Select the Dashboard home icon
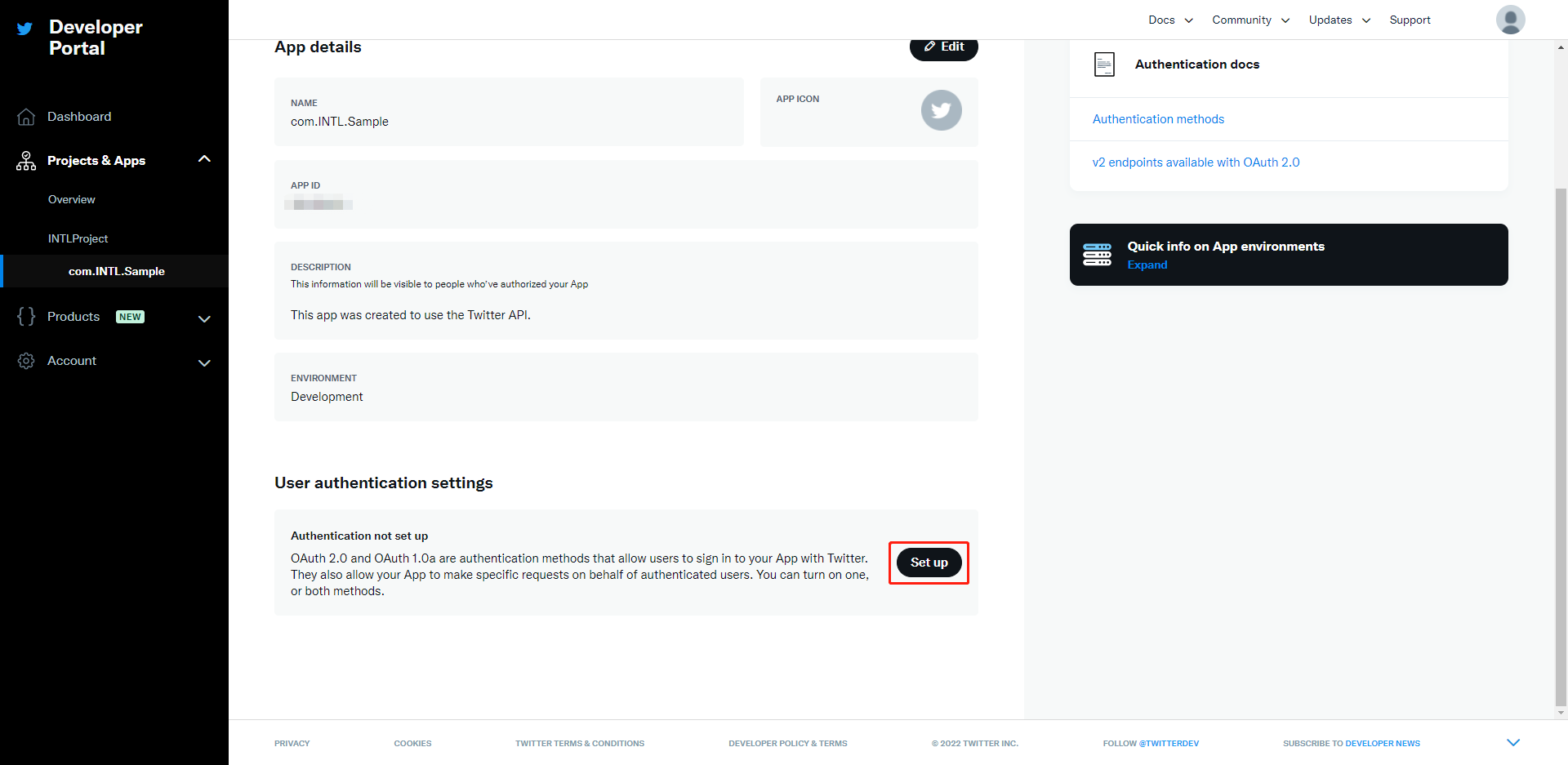Image resolution: width=1568 pixels, height=765 pixels. pos(25,116)
